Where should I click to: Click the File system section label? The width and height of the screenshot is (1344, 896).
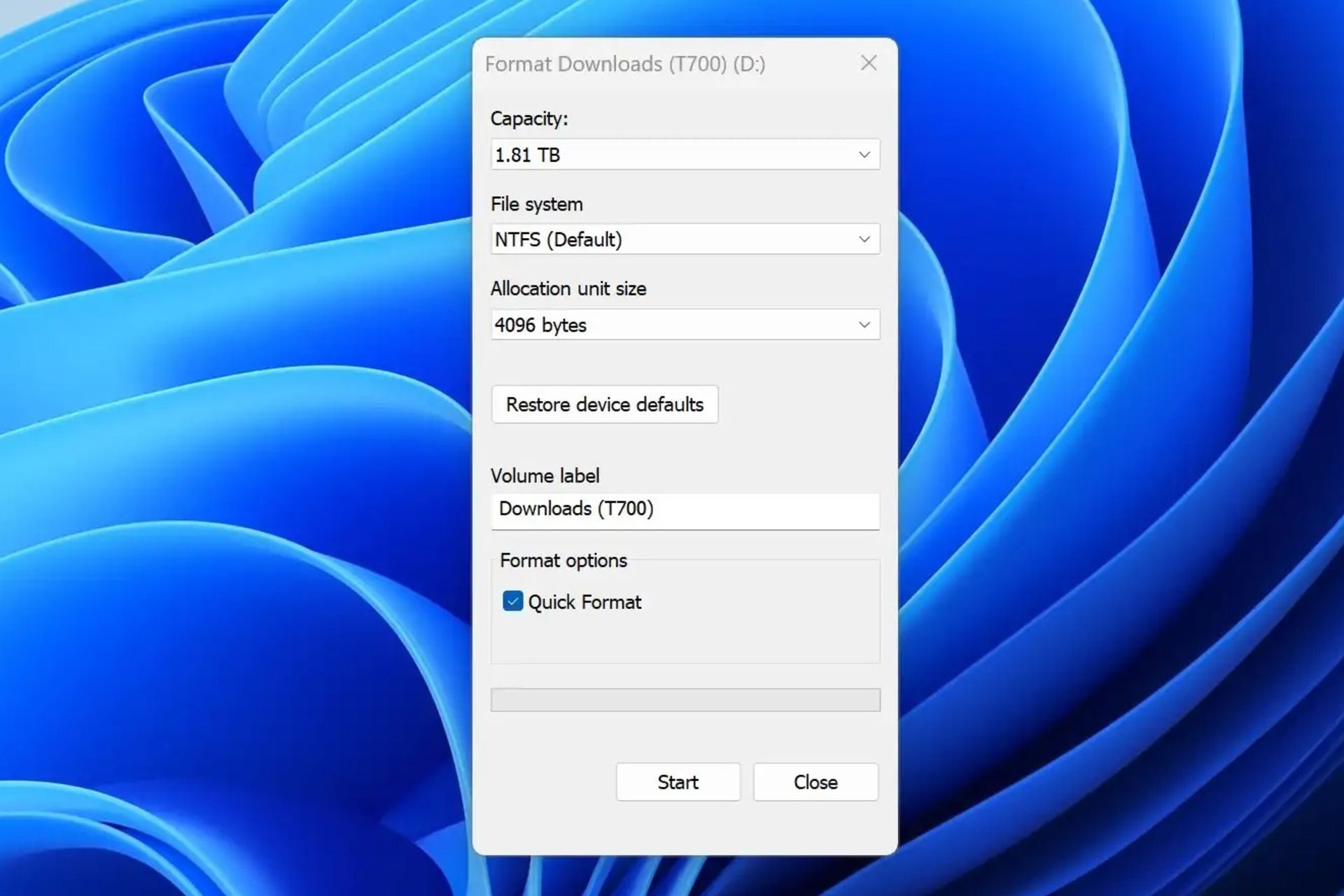pyautogui.click(x=539, y=204)
